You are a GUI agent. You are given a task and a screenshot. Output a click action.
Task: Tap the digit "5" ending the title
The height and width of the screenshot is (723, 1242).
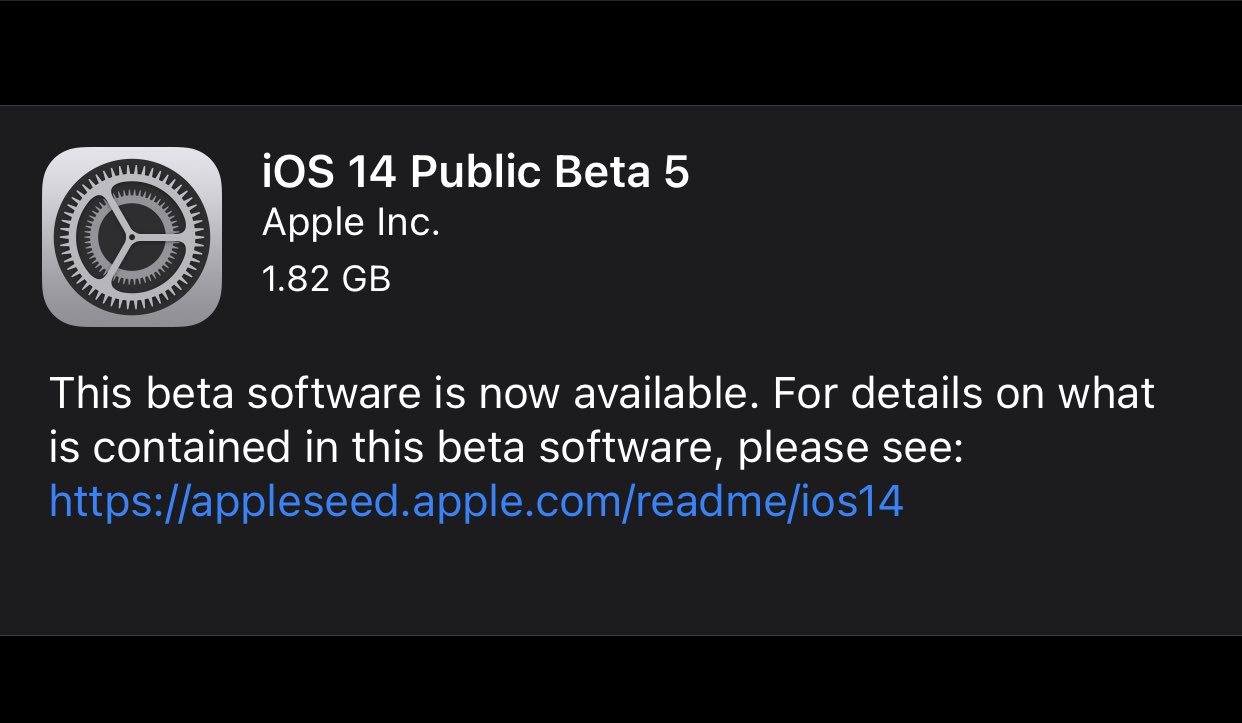676,173
